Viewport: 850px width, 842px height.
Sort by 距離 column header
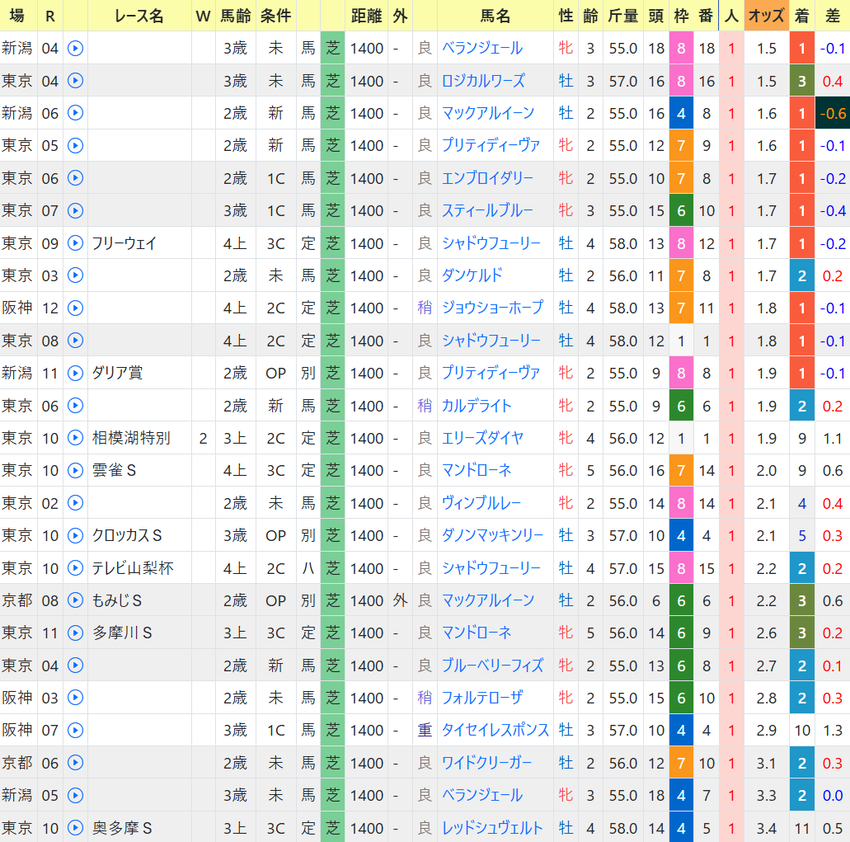point(366,15)
